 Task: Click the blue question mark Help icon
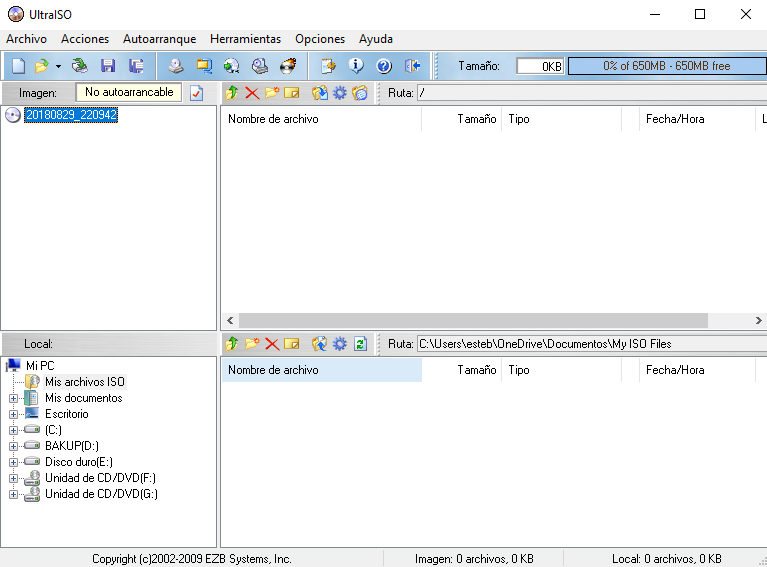384,66
